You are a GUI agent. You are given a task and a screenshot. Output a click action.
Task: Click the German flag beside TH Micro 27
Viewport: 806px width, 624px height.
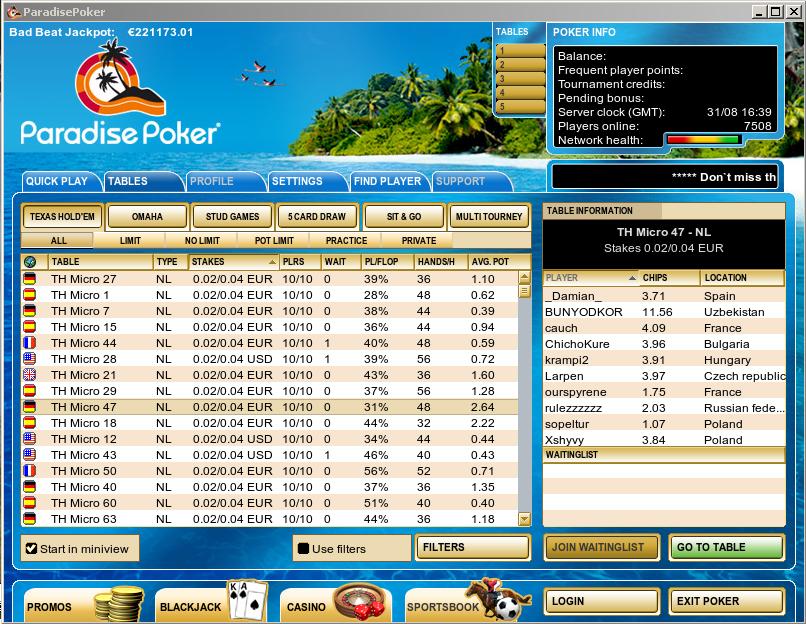(x=30, y=279)
